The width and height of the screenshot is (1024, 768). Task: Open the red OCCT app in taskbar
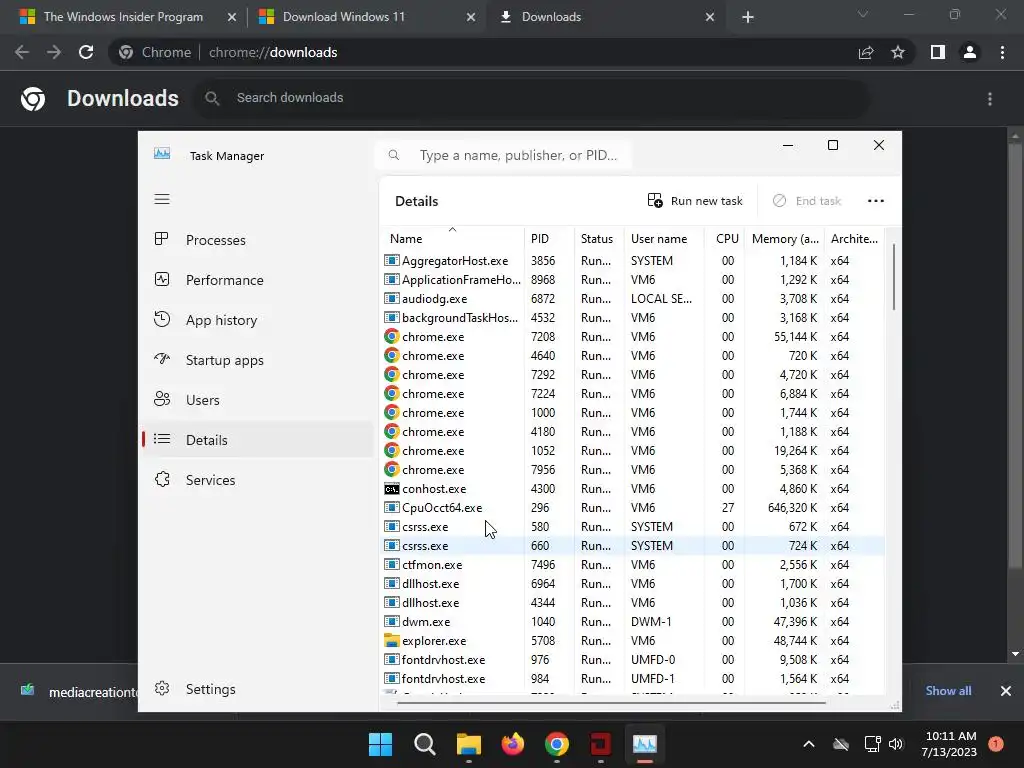pos(600,744)
